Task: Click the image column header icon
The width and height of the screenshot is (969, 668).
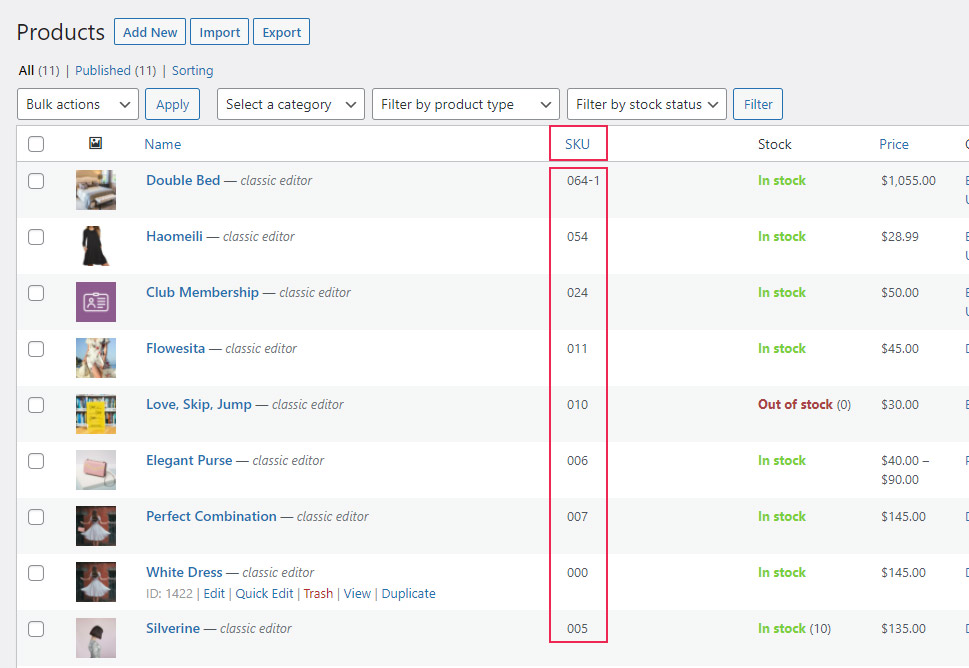Action: coord(95,144)
